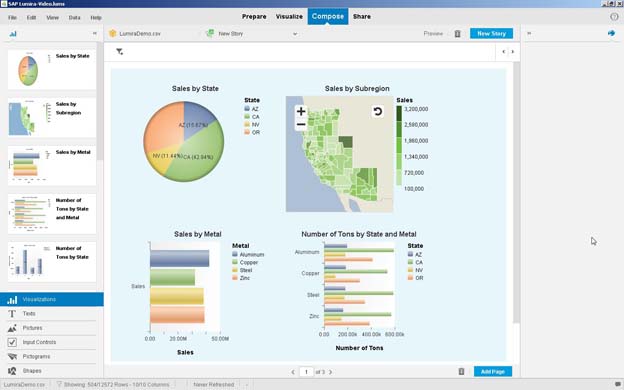Open the story selector dropdown arrow
Viewport: 624px width, 390px height.
(x=295, y=34)
